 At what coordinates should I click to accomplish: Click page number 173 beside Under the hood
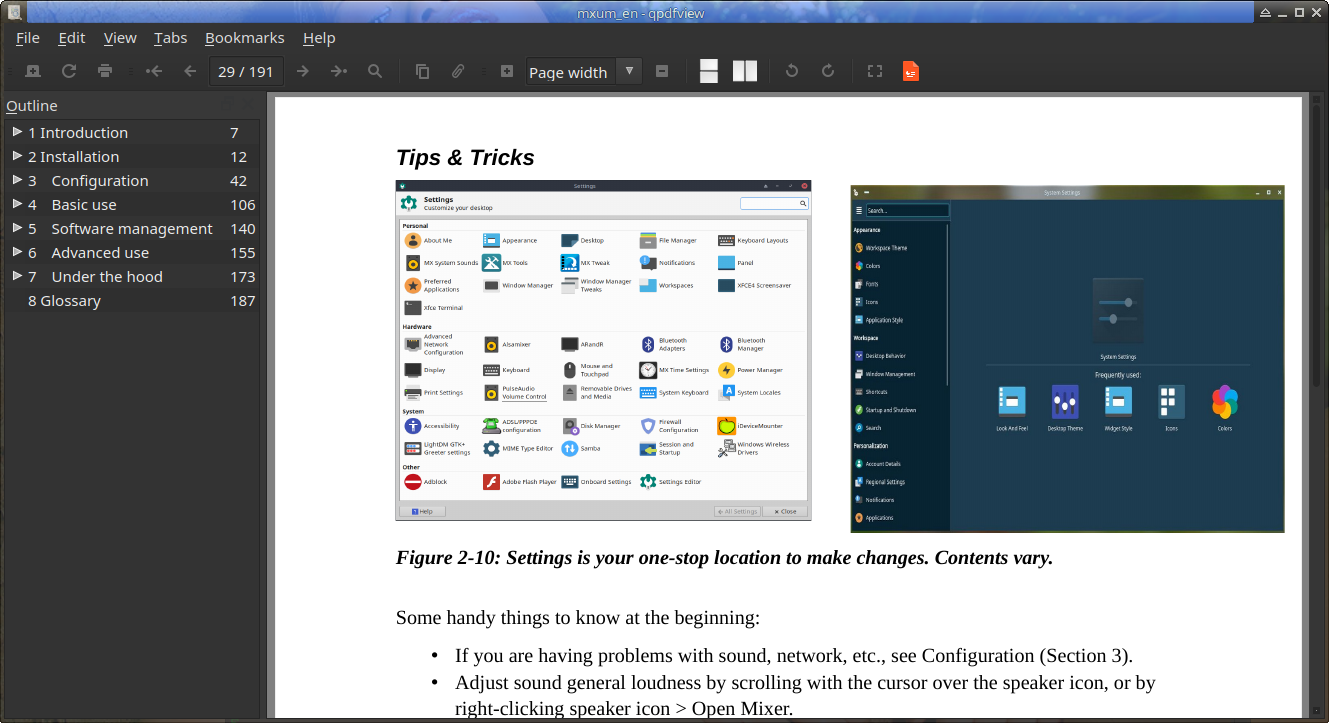tap(243, 277)
